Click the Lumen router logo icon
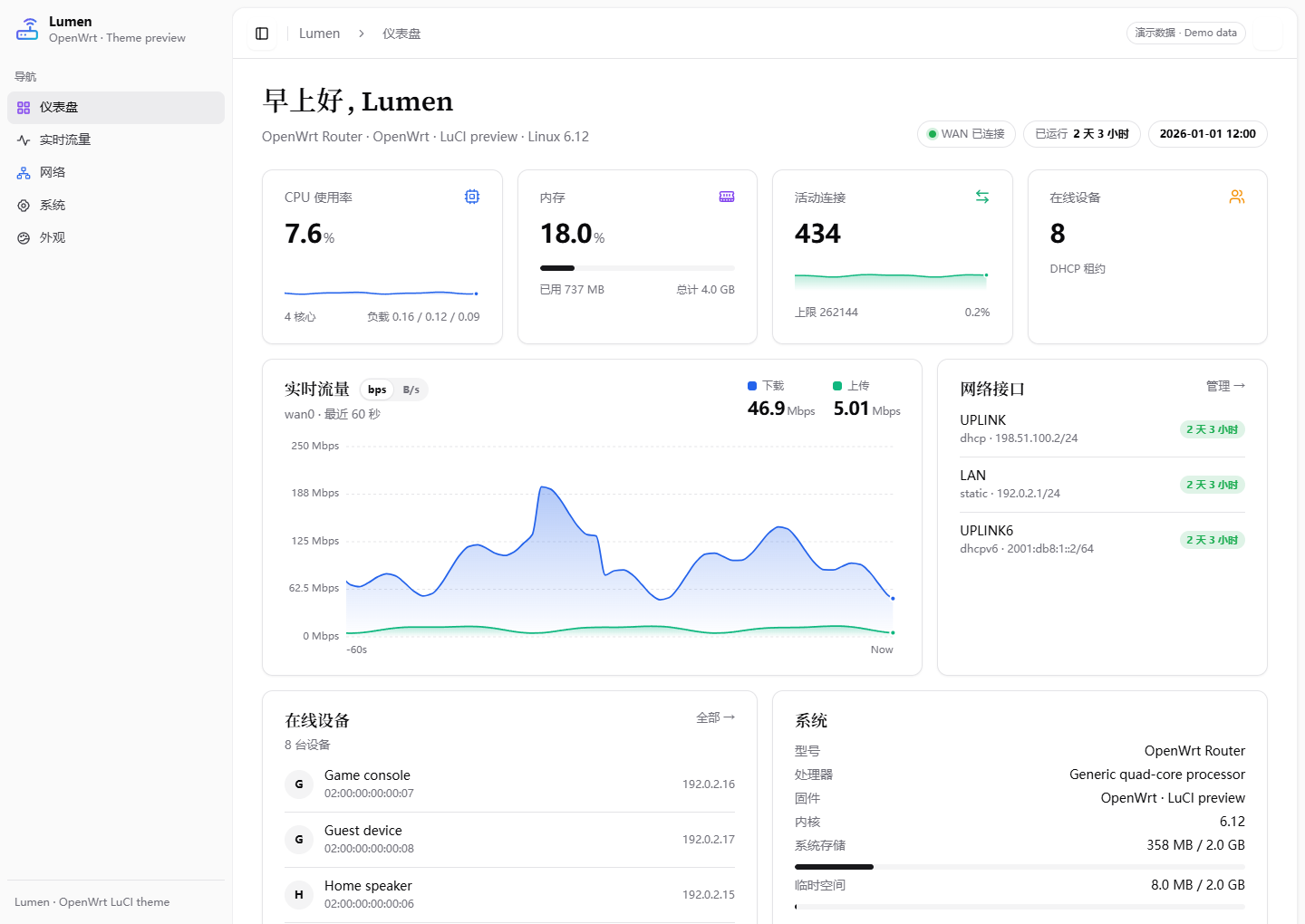The width and height of the screenshot is (1305, 924). click(27, 29)
